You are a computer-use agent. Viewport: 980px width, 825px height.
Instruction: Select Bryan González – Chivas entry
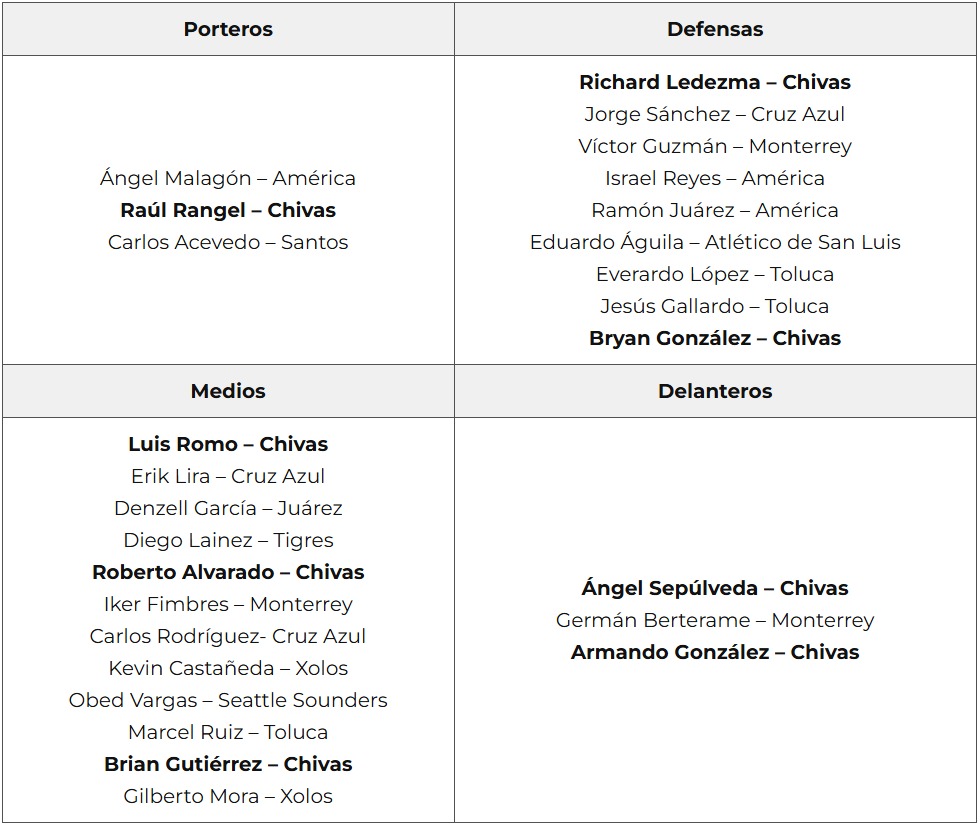tap(715, 338)
